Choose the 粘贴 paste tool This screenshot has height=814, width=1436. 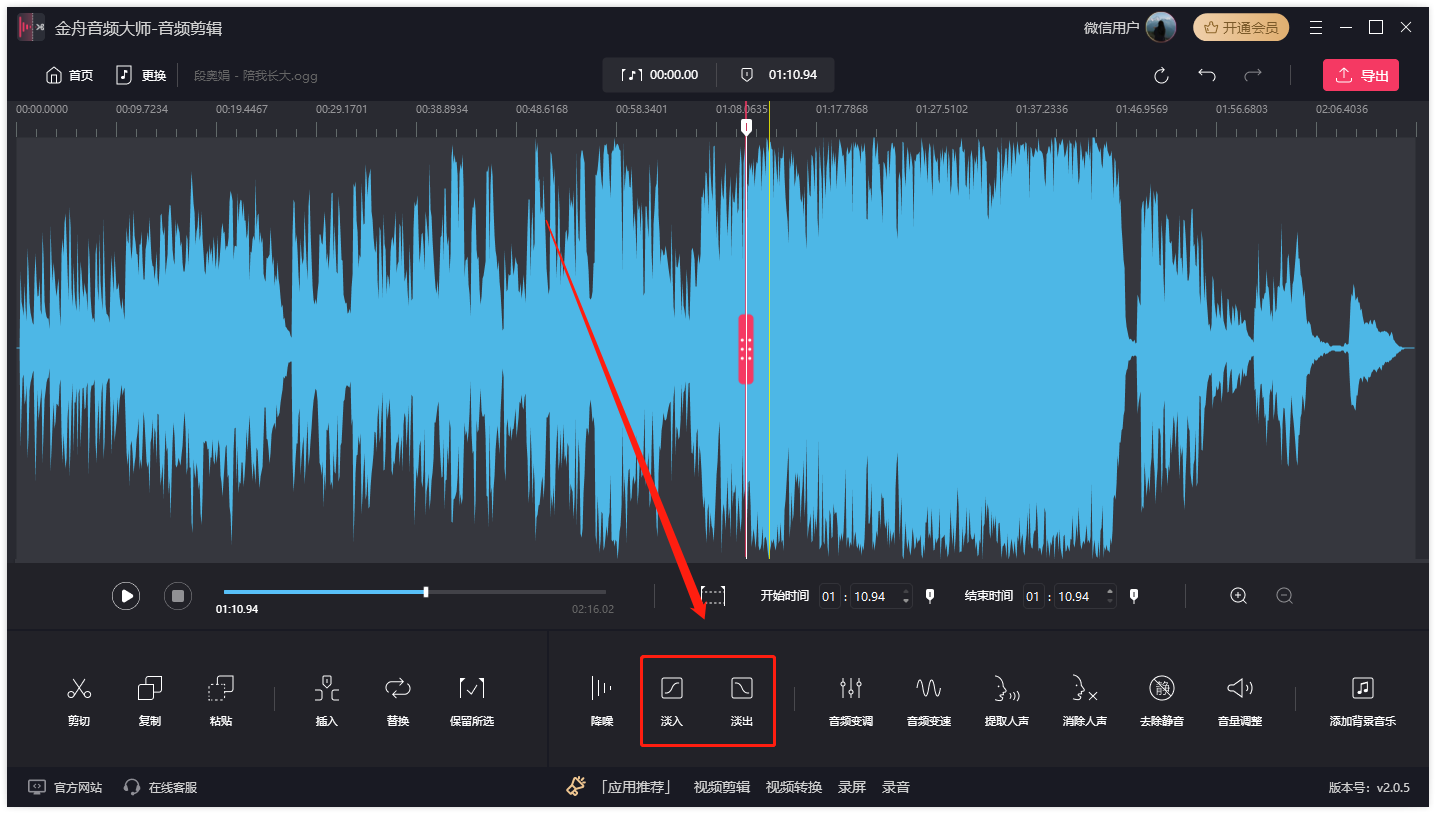point(221,700)
